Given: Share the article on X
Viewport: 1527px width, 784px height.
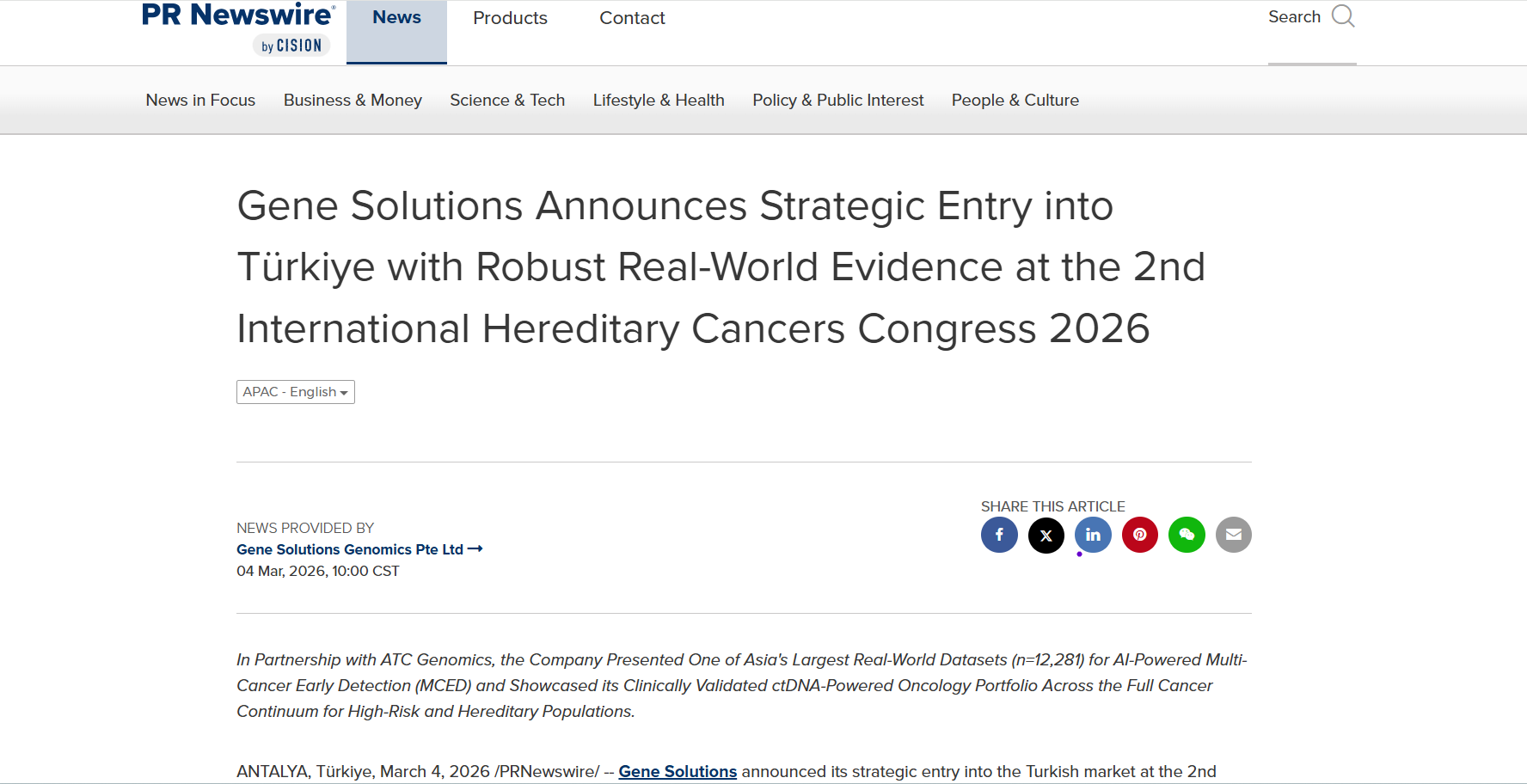Looking at the screenshot, I should click(1046, 535).
